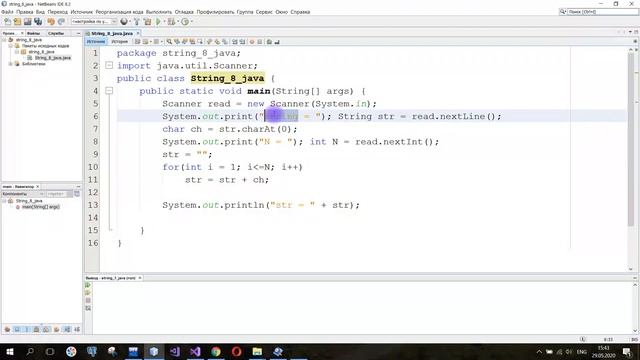The width and height of the screenshot is (640, 360).
Task: Open File Explorer from the taskbar
Action: (x=257, y=351)
